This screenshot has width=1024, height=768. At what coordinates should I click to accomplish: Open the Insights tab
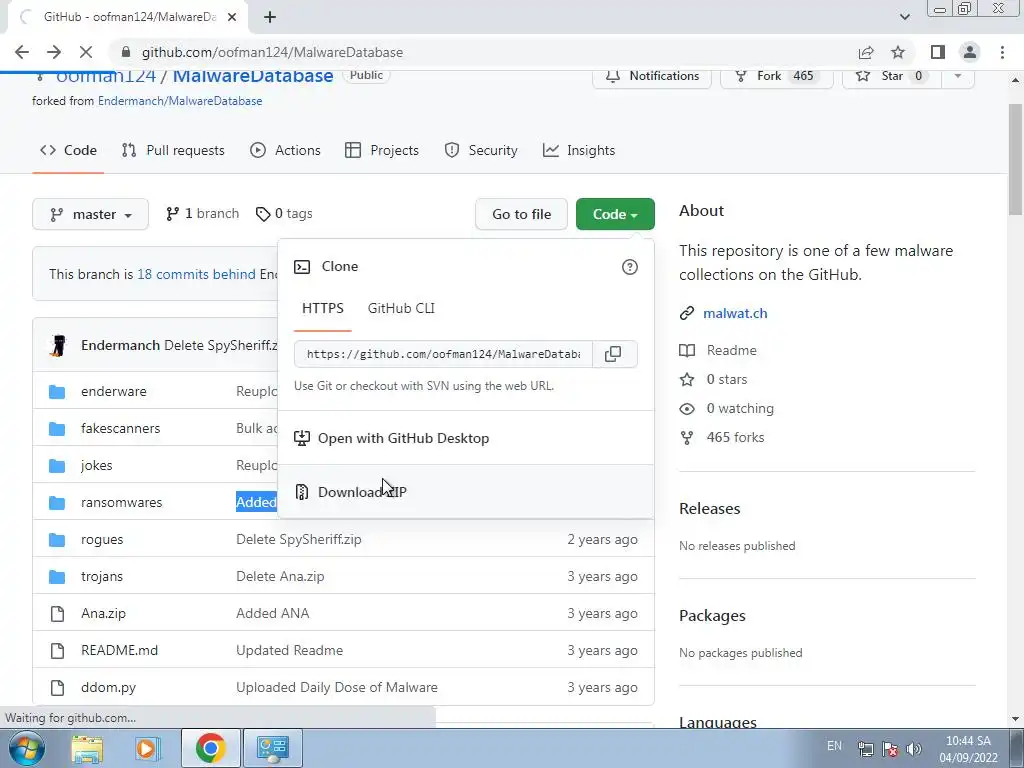point(579,150)
